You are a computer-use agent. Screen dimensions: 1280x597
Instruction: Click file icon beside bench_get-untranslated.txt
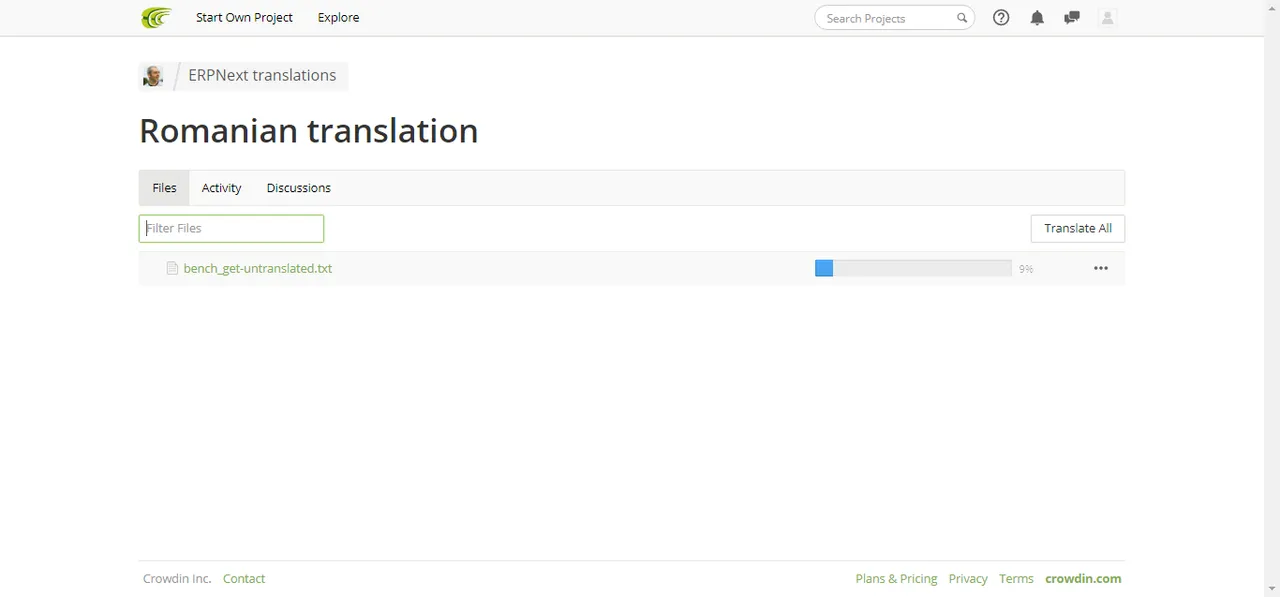pyautogui.click(x=172, y=268)
